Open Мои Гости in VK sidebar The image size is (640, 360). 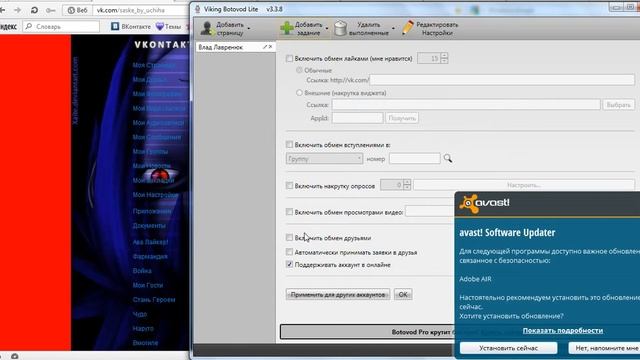[148, 285]
